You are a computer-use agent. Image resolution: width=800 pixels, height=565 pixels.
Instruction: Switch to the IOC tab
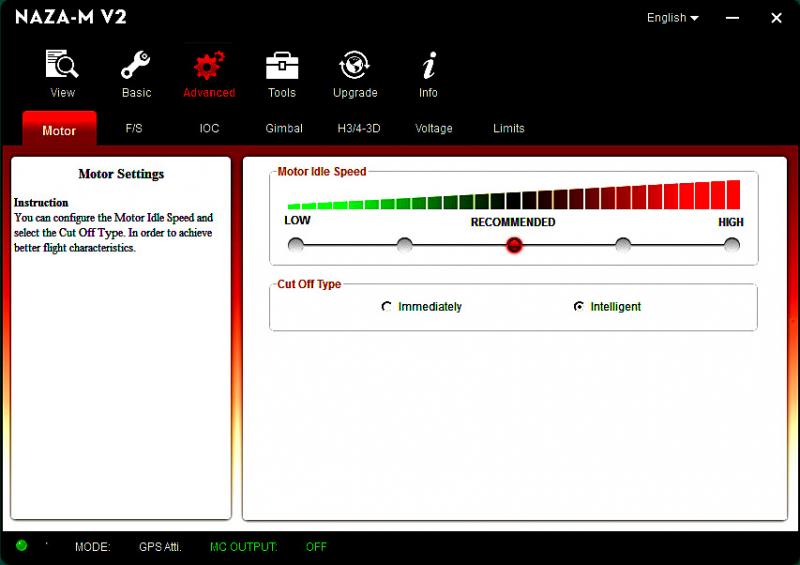coord(209,129)
